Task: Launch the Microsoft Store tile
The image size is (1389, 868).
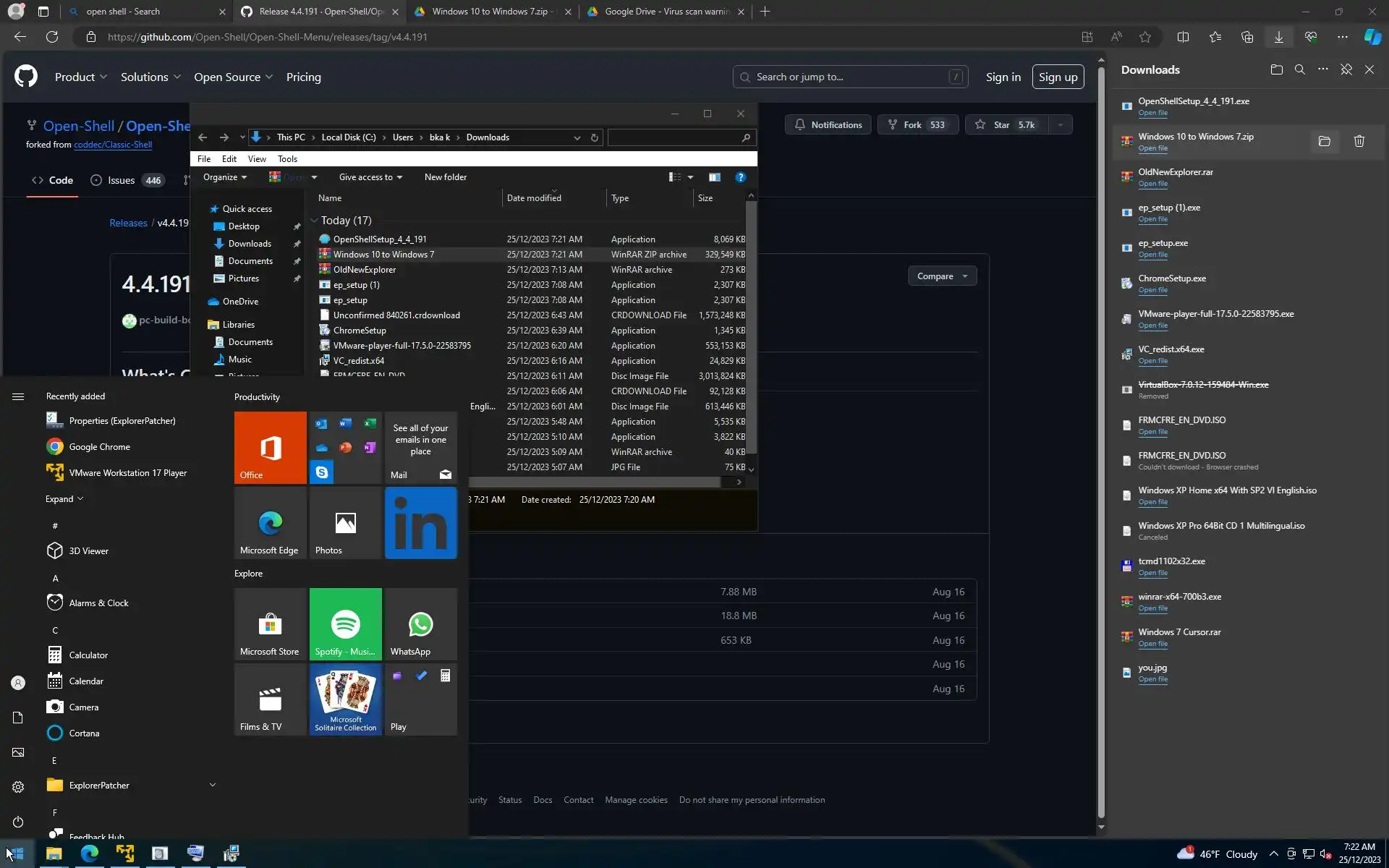Action: (x=270, y=624)
